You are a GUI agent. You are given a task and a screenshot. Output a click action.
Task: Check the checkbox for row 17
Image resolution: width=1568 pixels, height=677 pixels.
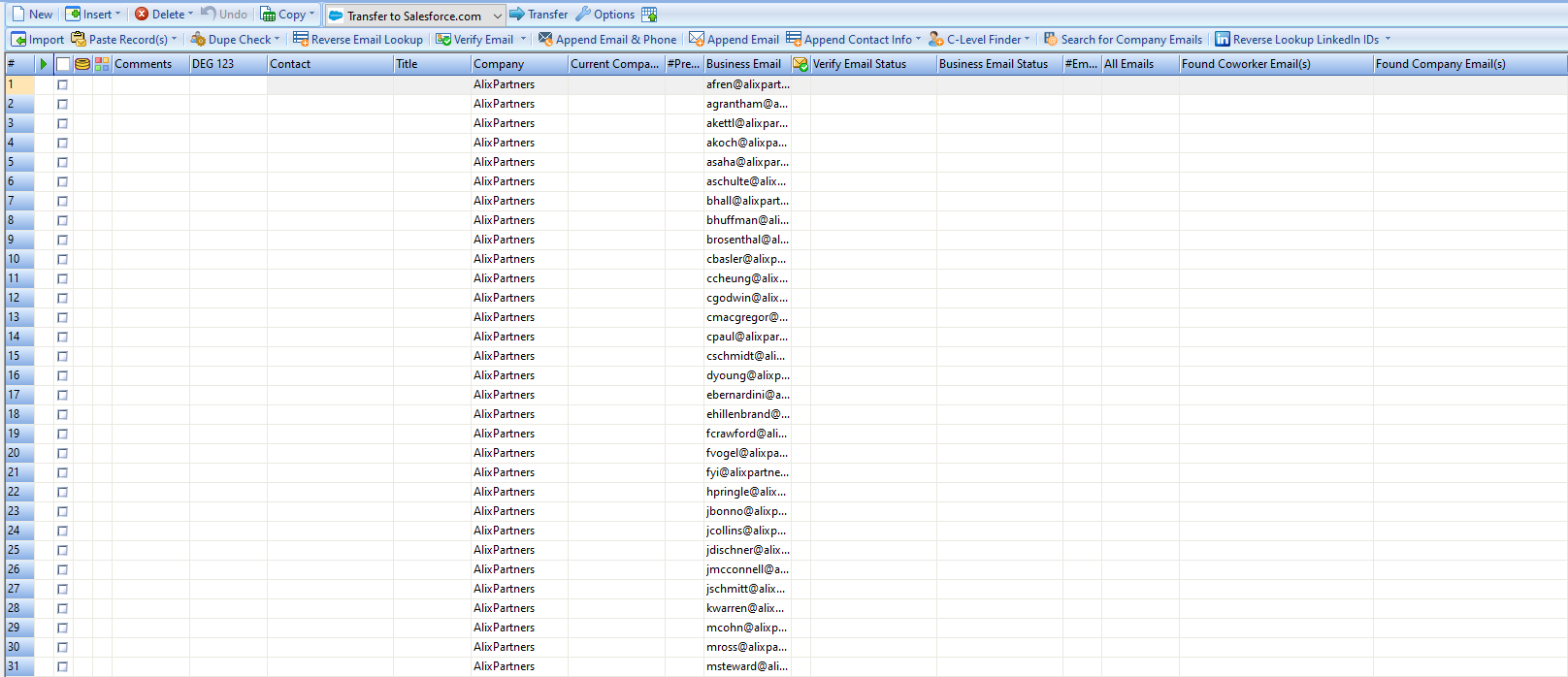pos(63,396)
